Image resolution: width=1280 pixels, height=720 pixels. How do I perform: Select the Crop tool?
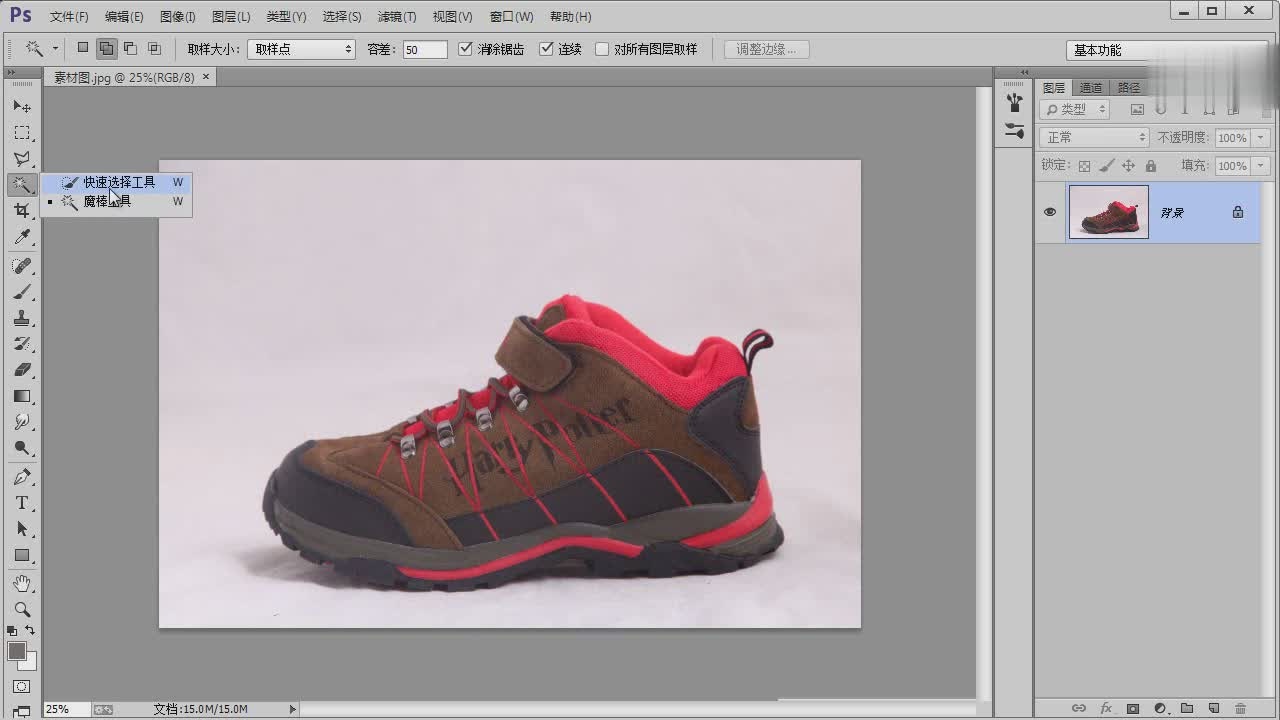(22, 210)
